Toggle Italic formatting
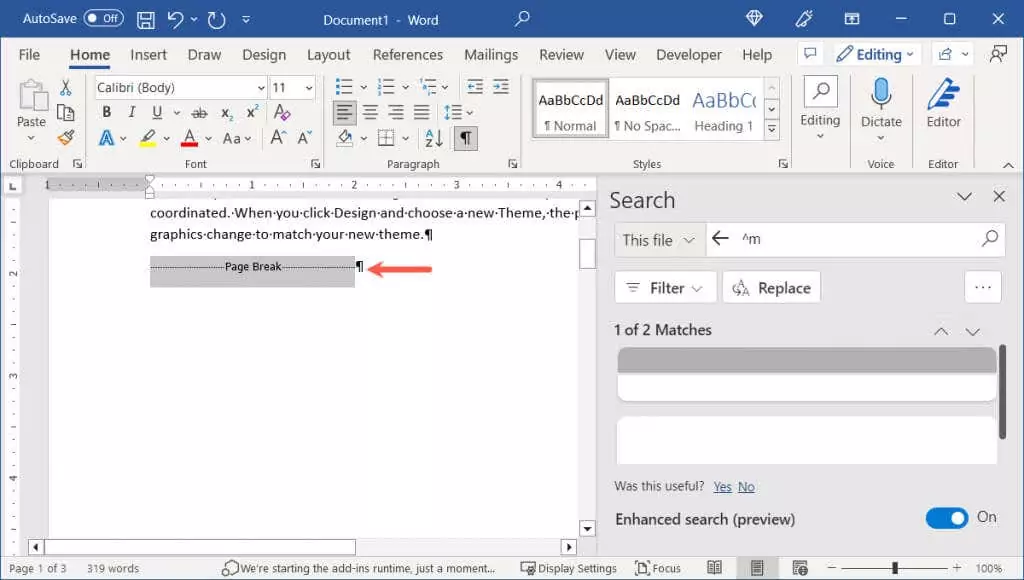The height and width of the screenshot is (580, 1024). [x=131, y=112]
